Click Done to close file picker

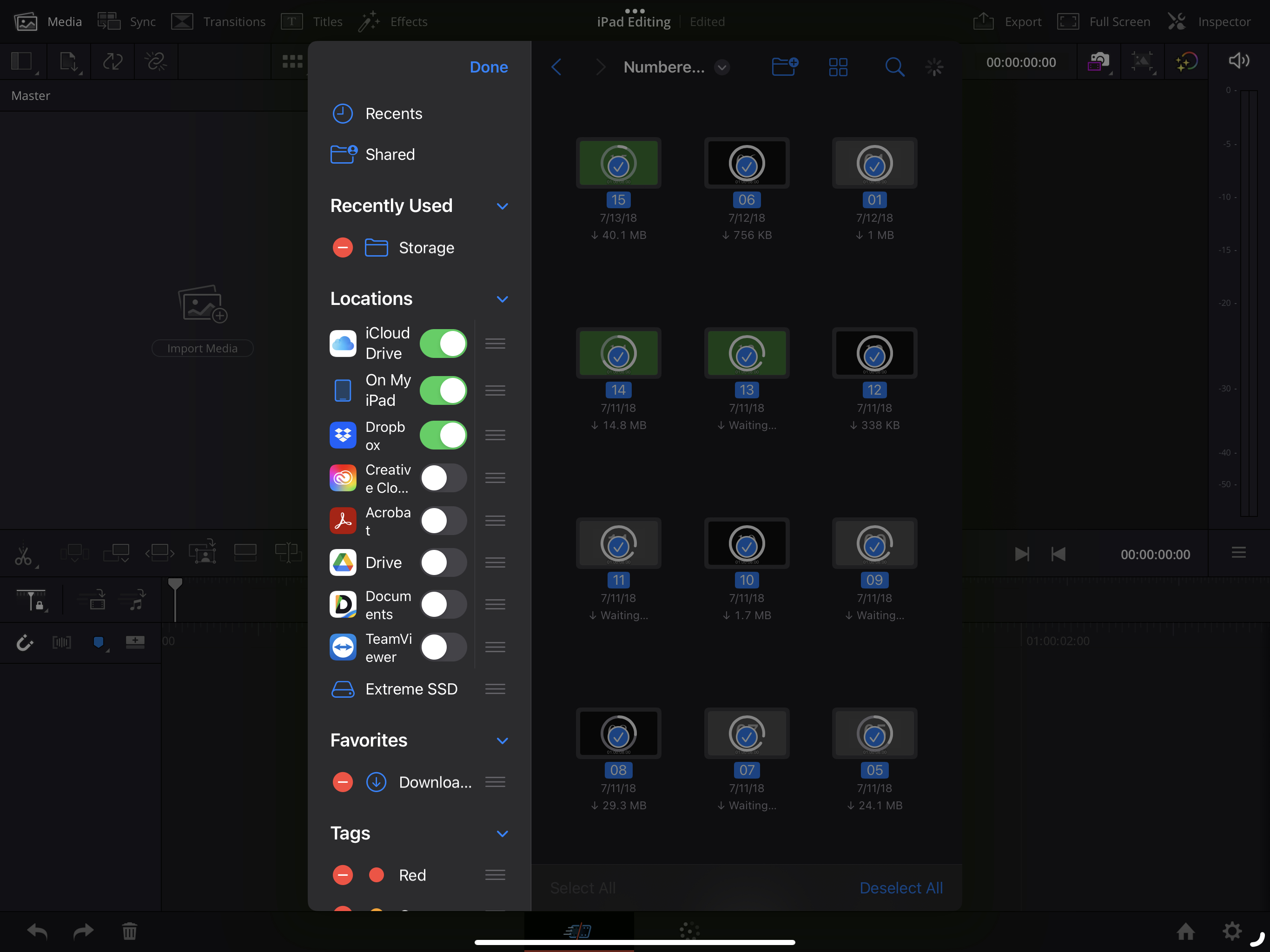[489, 66]
